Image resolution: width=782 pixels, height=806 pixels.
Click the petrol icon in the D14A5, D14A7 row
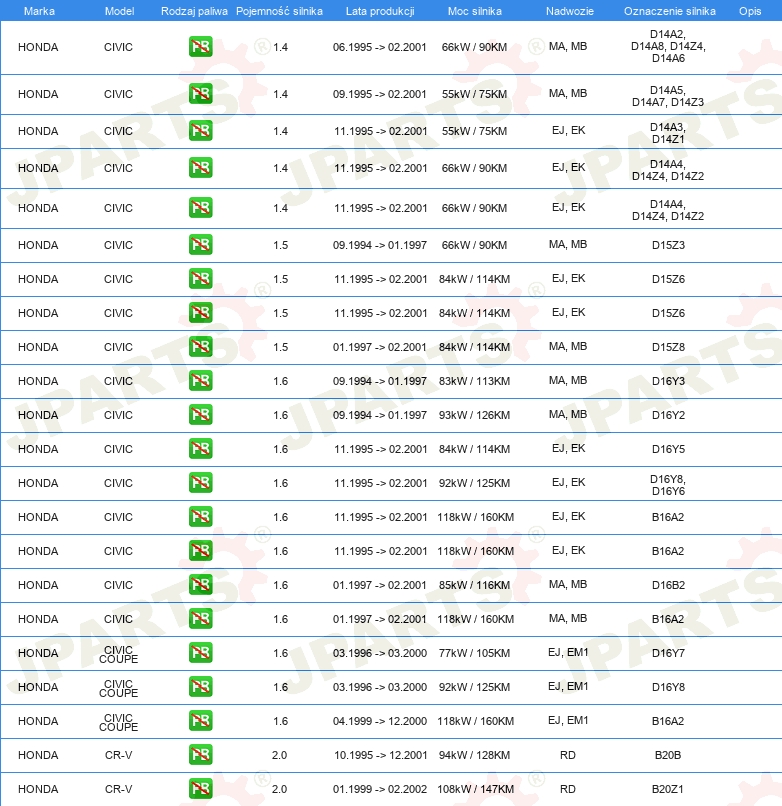pos(201,94)
